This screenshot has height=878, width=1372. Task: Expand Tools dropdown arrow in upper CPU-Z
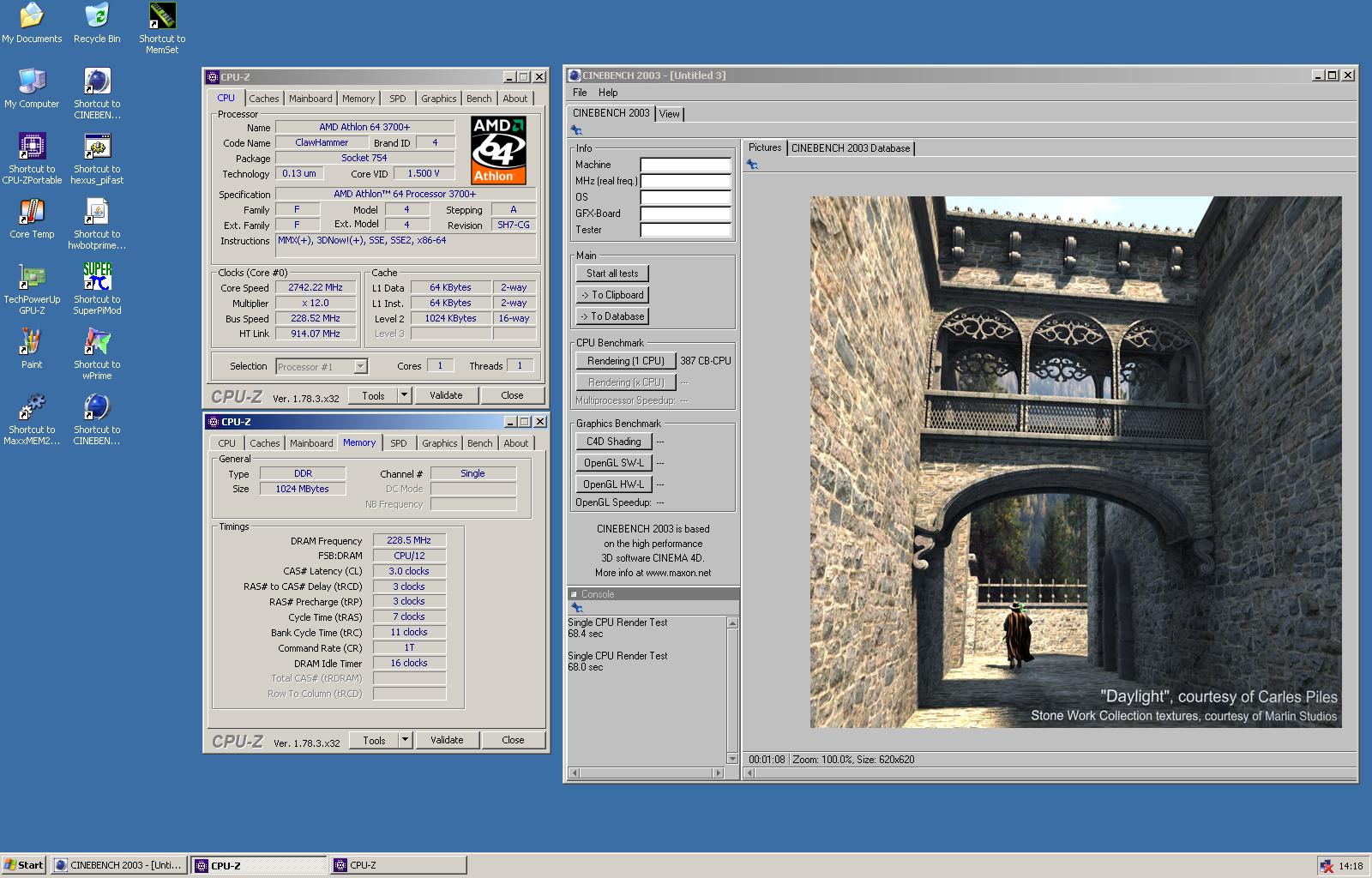(405, 395)
